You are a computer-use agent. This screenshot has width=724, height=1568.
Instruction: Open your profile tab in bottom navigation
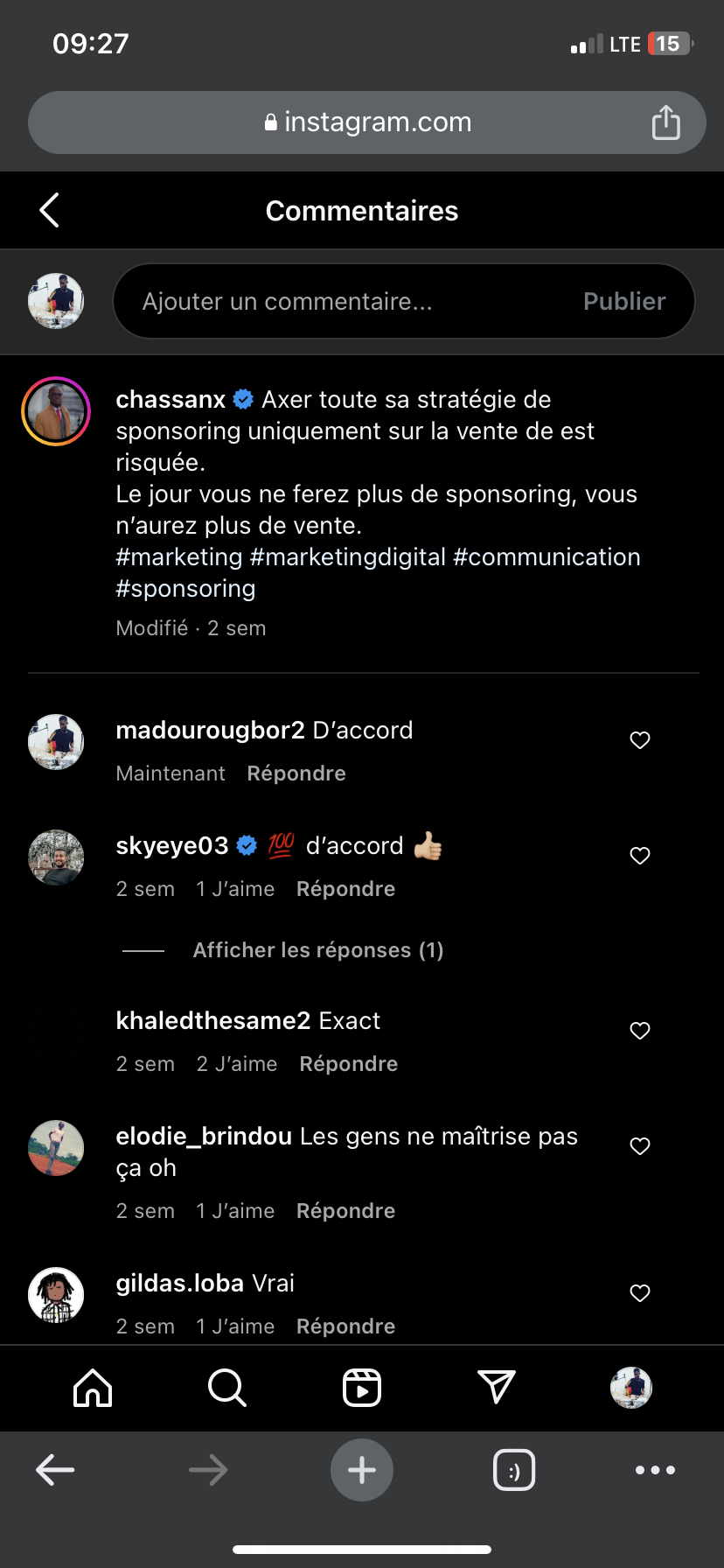(x=631, y=1388)
